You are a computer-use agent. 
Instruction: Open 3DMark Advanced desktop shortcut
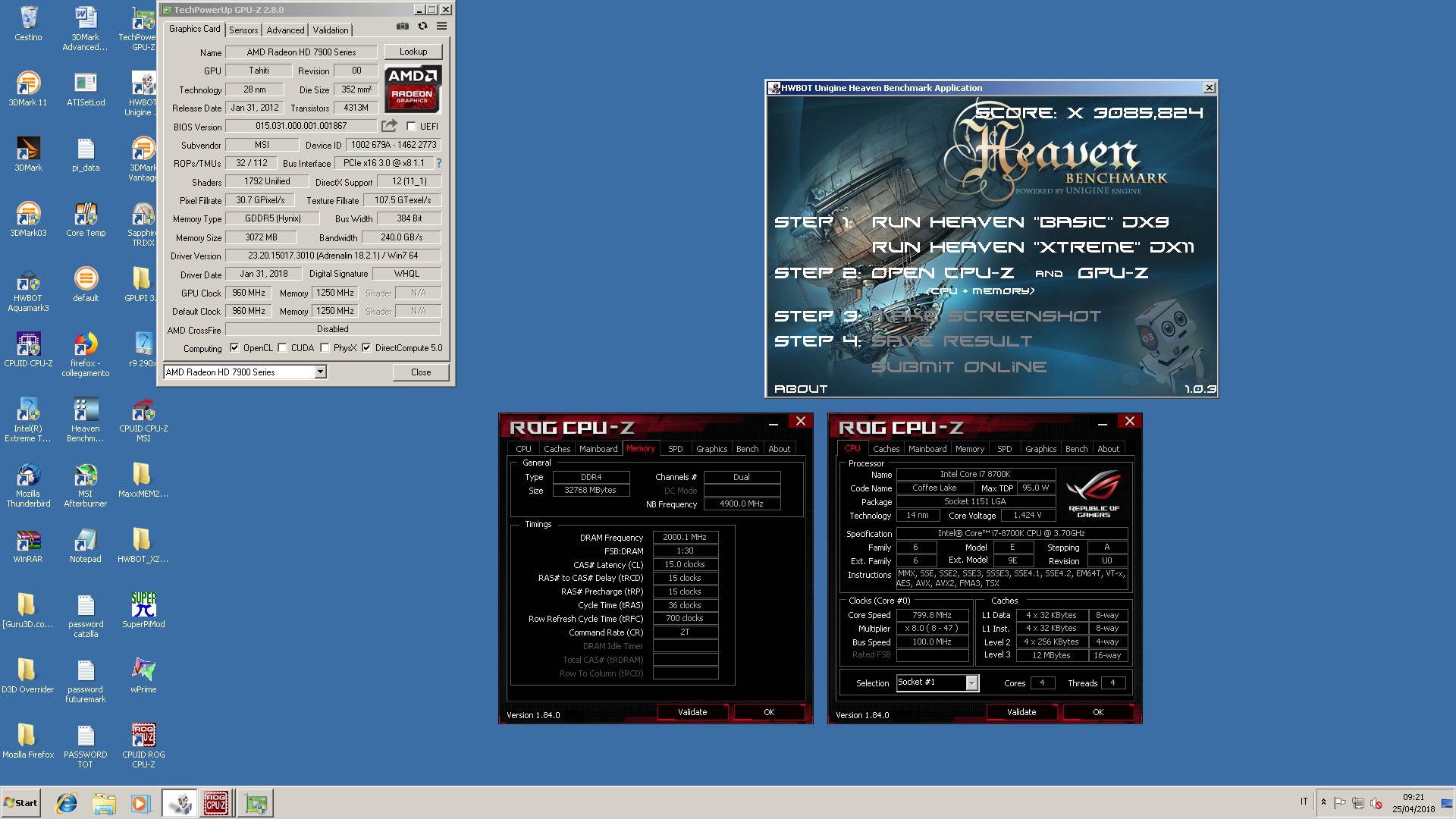coord(85,28)
